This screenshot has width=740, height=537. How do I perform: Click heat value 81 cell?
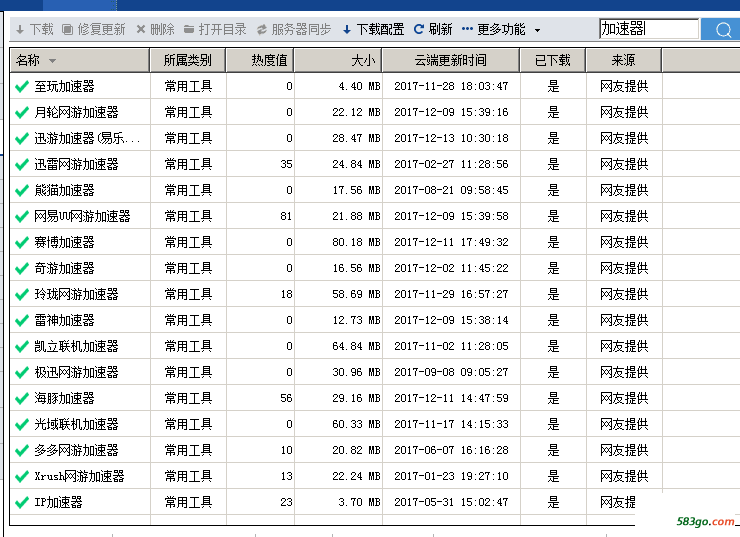(x=286, y=216)
